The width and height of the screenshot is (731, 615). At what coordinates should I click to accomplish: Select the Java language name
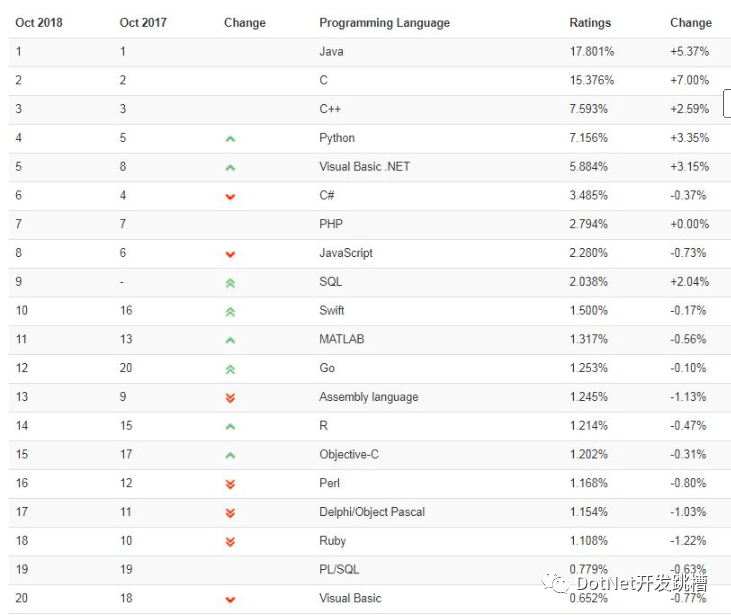(x=331, y=51)
